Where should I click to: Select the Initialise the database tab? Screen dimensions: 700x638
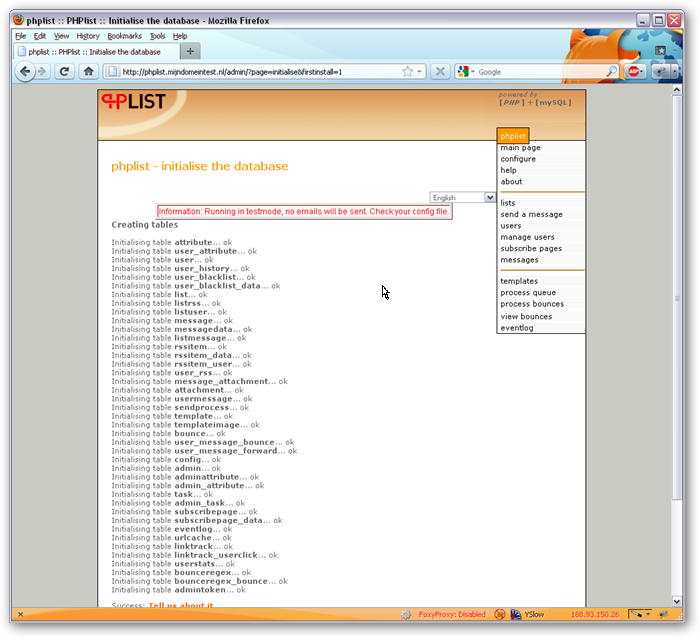coord(96,52)
